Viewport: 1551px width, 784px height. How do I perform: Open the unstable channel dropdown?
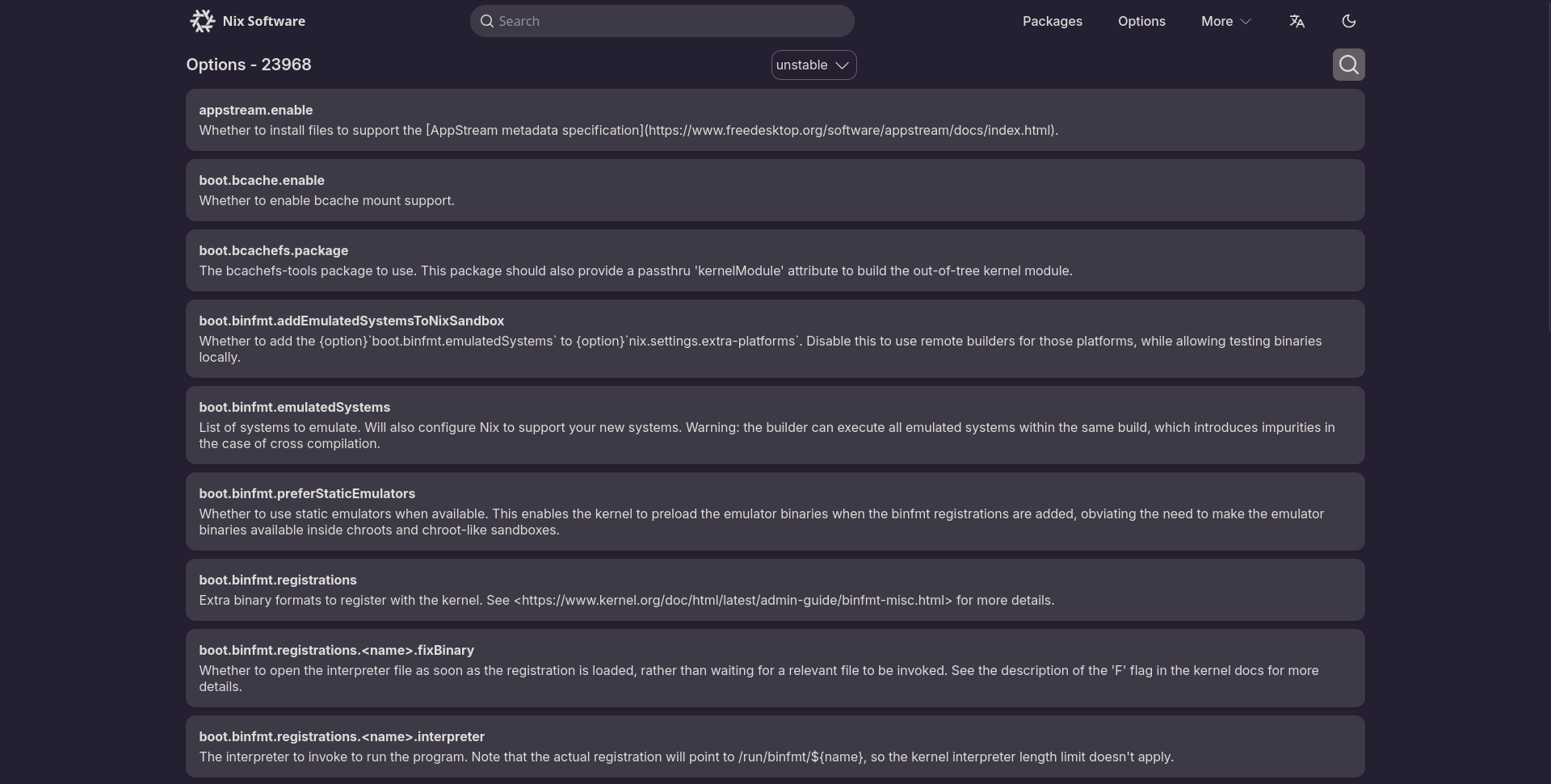pos(813,65)
